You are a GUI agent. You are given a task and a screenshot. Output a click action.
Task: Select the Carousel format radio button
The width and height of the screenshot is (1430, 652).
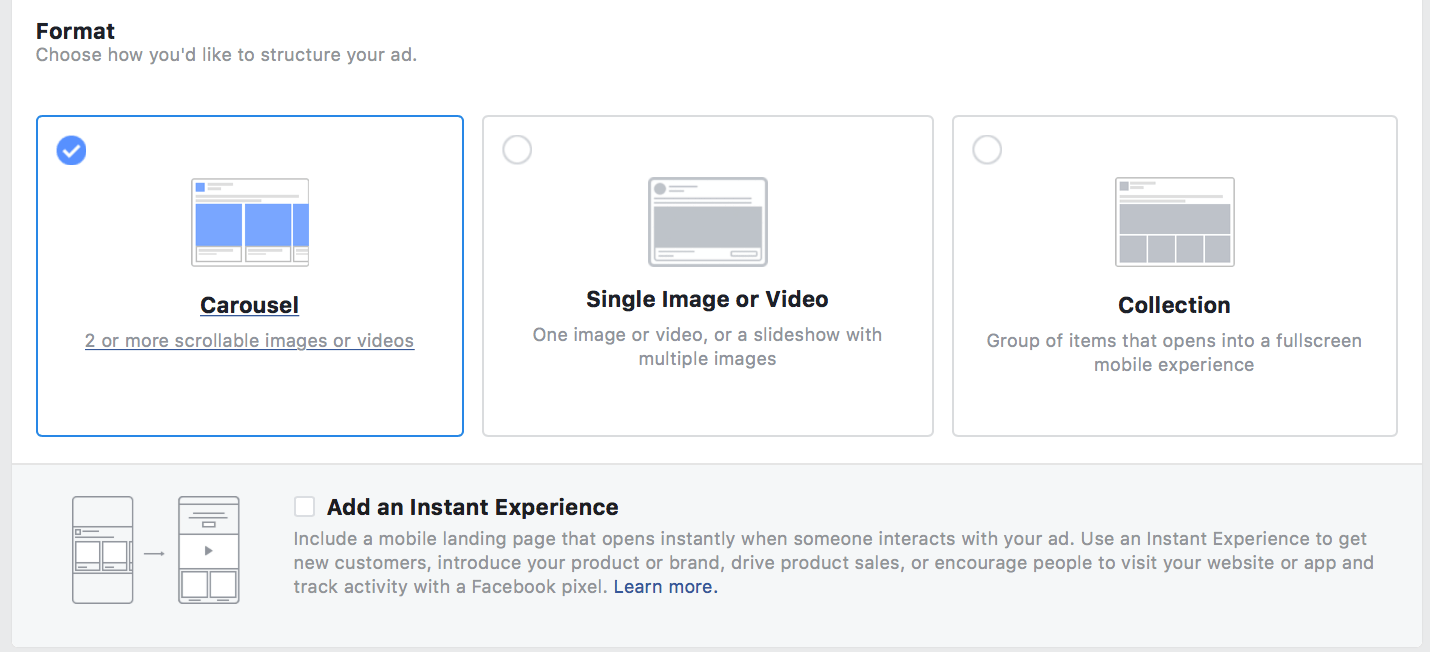click(71, 150)
